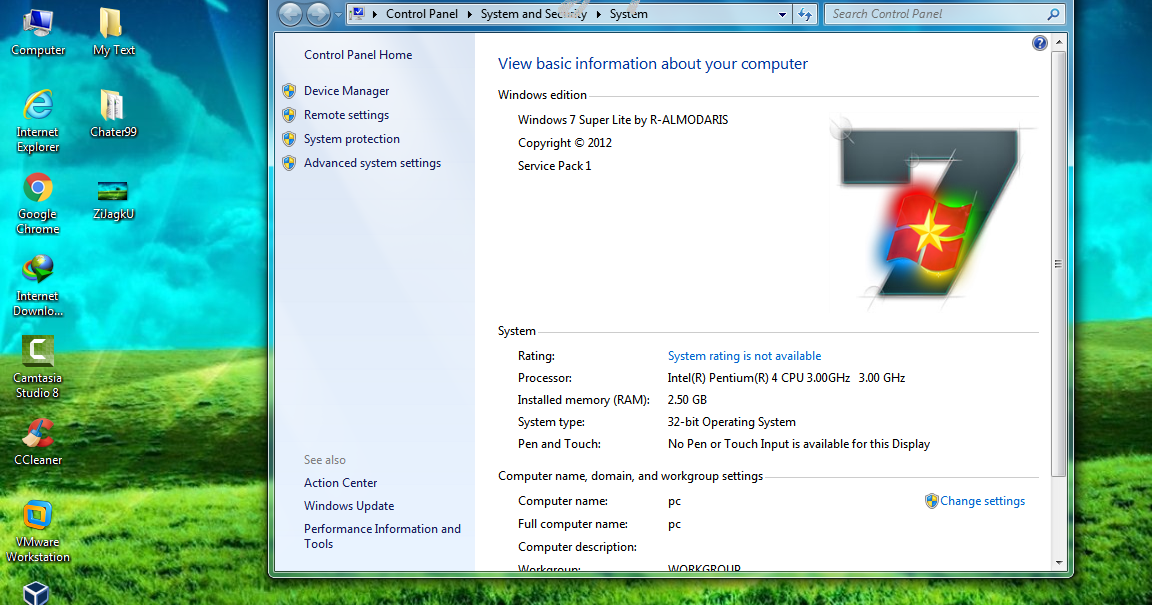The image size is (1152, 605).
Task: Open Device Manager link
Action: click(347, 91)
